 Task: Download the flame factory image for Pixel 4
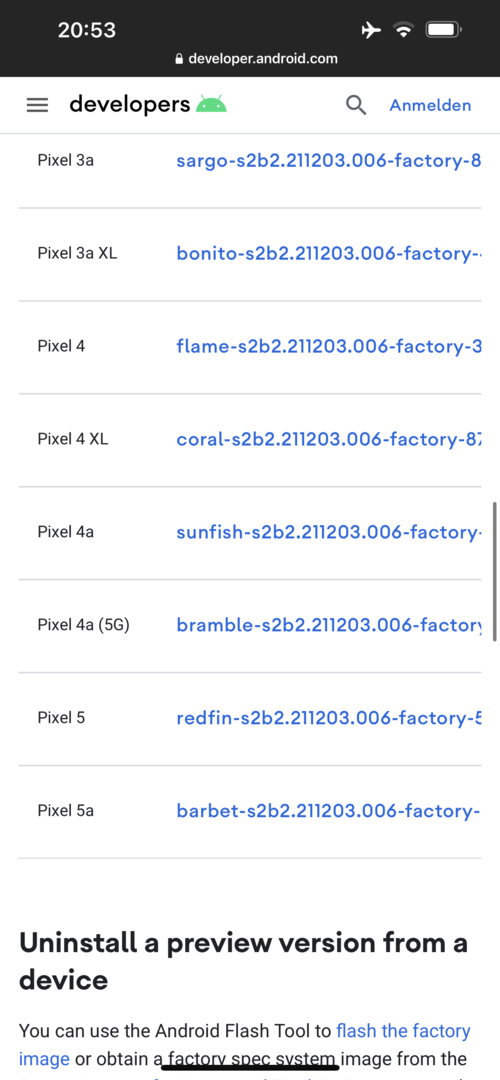point(329,346)
